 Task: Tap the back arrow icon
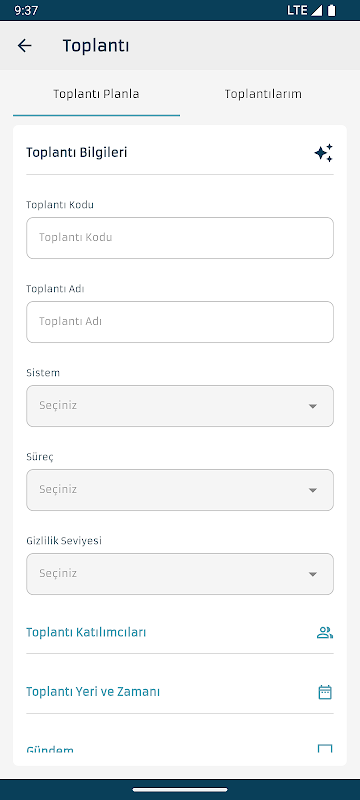click(x=24, y=46)
